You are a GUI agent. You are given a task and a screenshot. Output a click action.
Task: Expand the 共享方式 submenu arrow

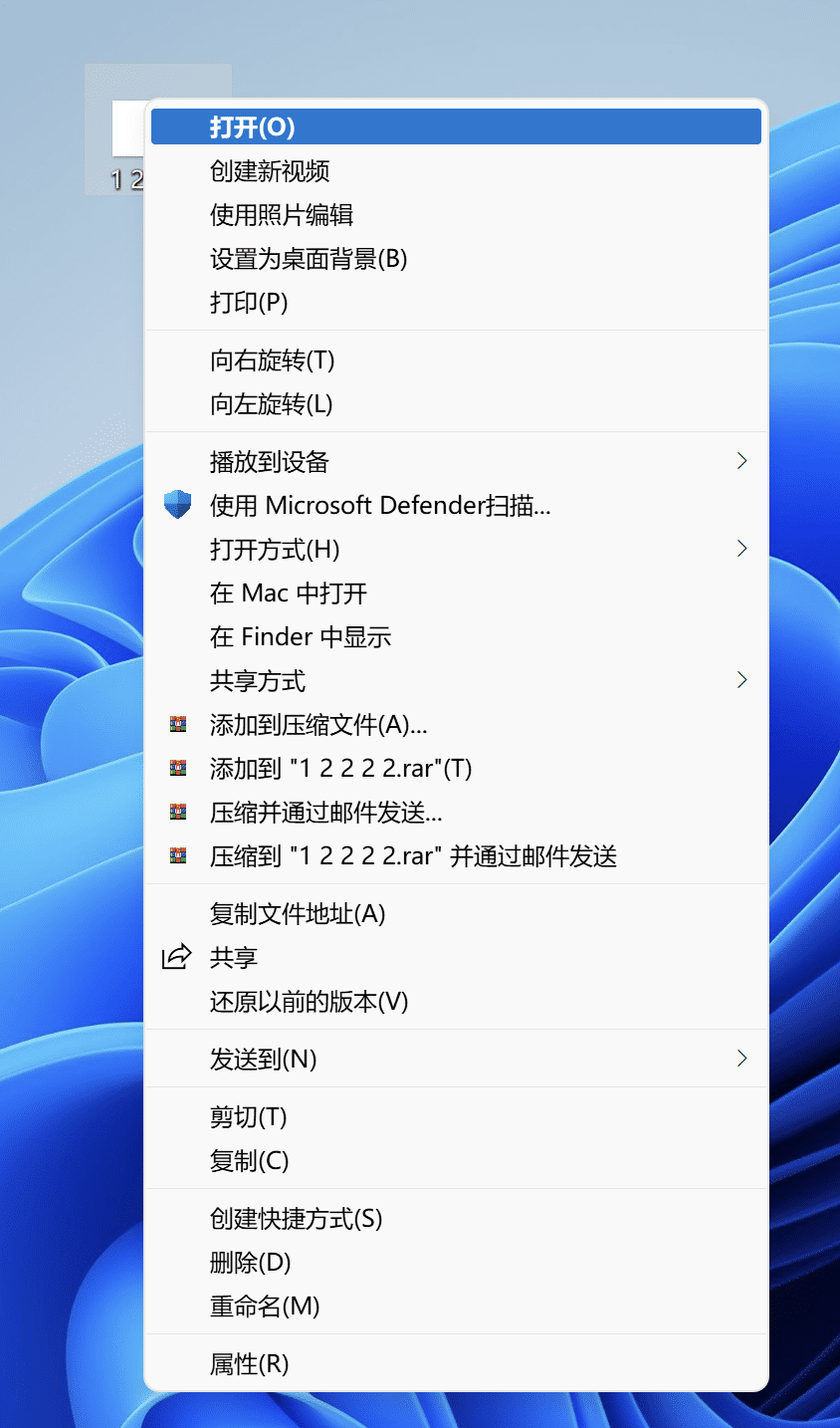click(x=741, y=680)
